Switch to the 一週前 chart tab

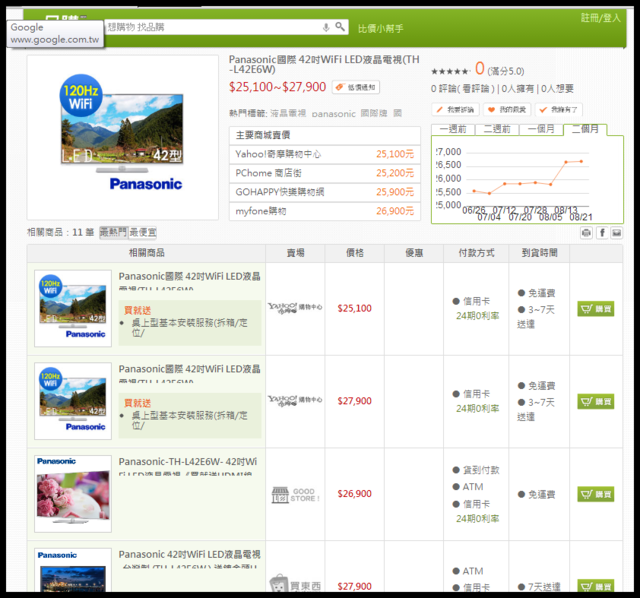(453, 129)
